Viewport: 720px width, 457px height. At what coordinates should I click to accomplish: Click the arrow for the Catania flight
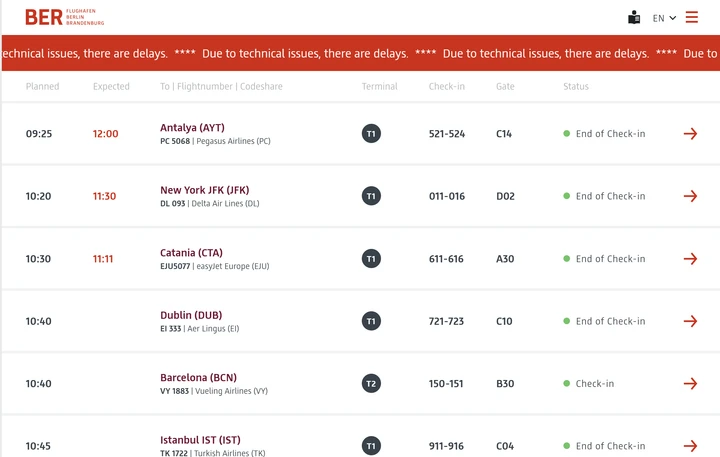[x=690, y=259]
